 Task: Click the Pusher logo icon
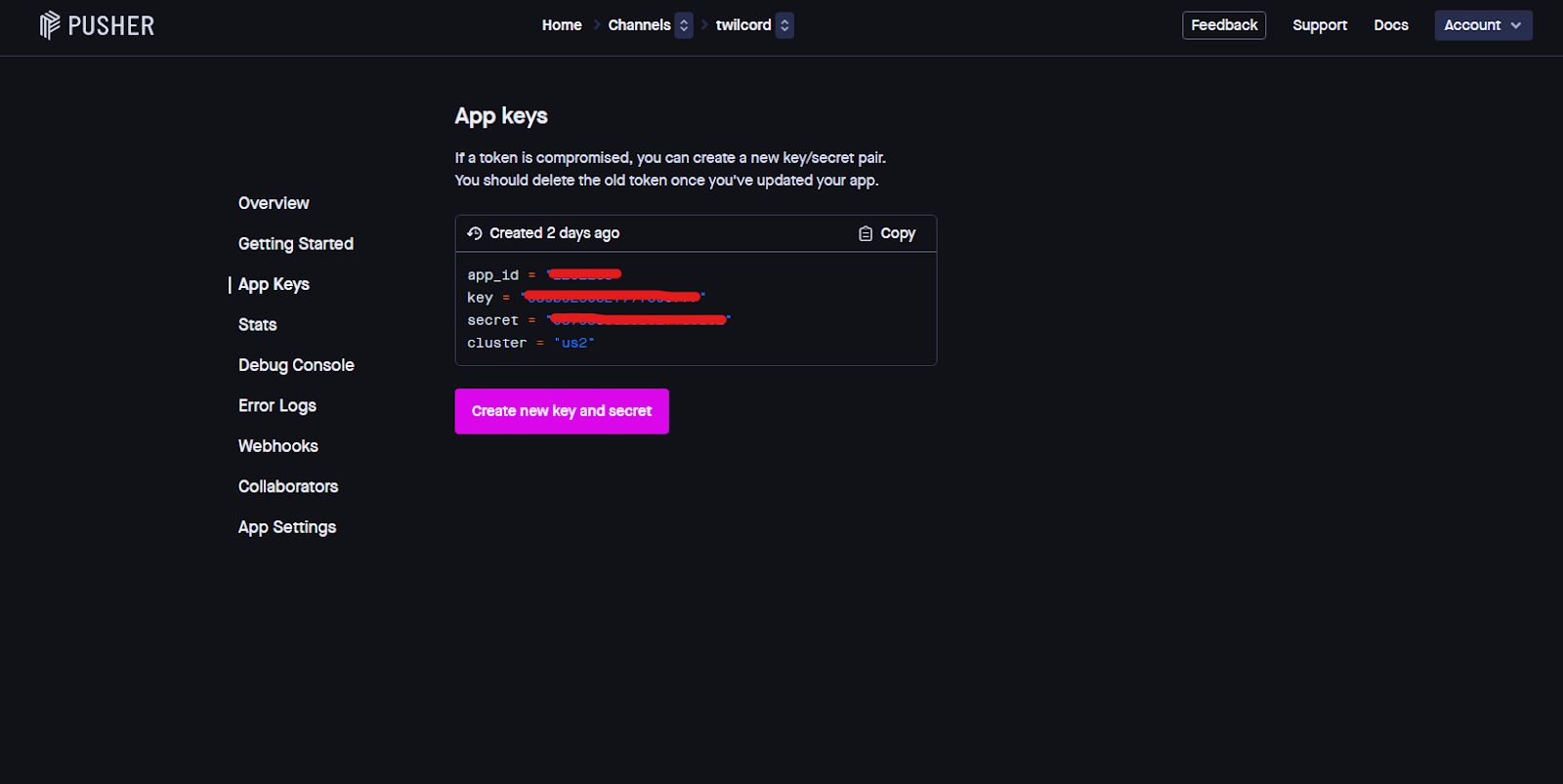[x=50, y=25]
